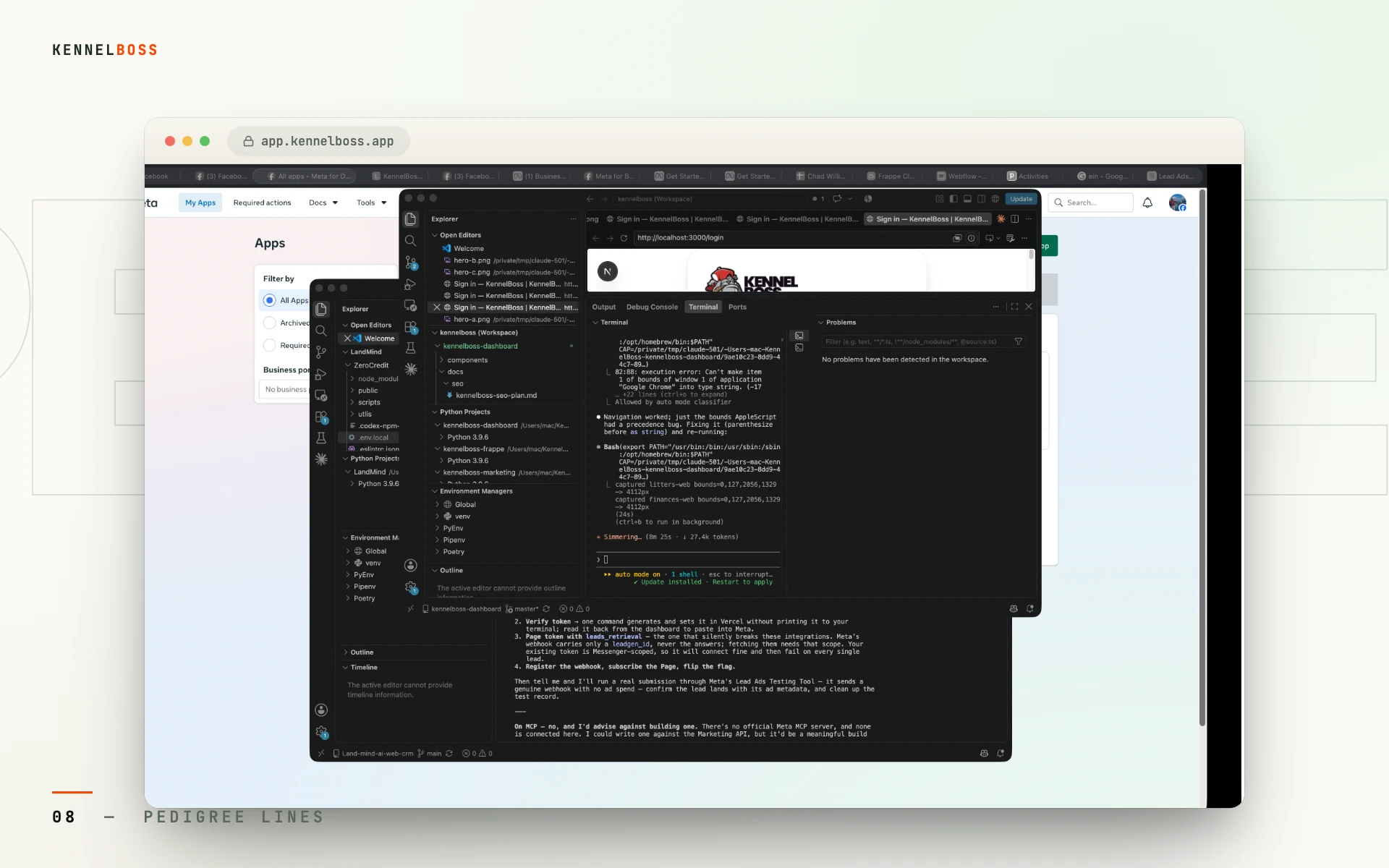This screenshot has height=868, width=1389.
Task: Switch to the Output panel tab
Action: click(604, 307)
